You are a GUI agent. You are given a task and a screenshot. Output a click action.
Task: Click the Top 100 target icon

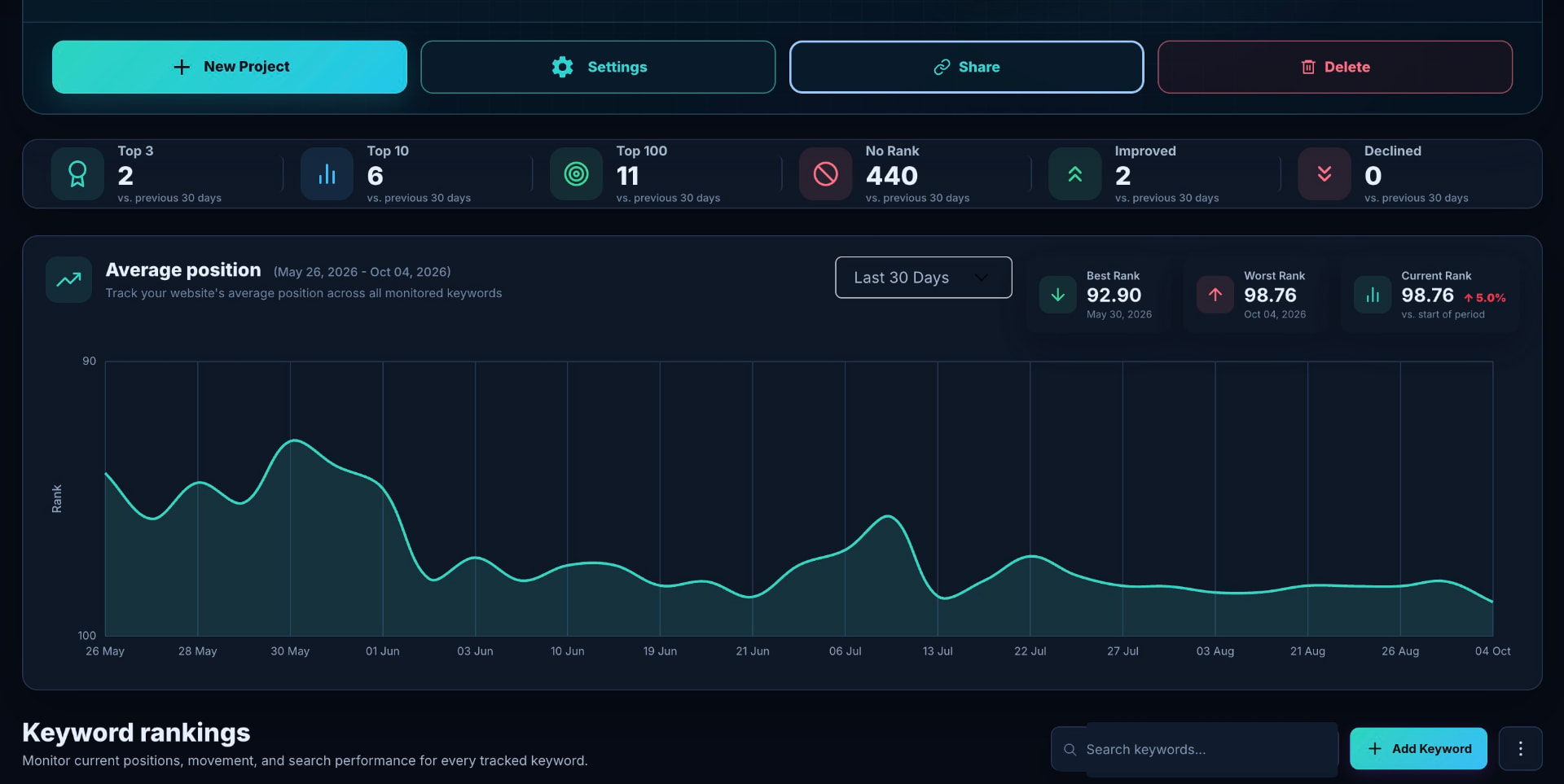[576, 174]
